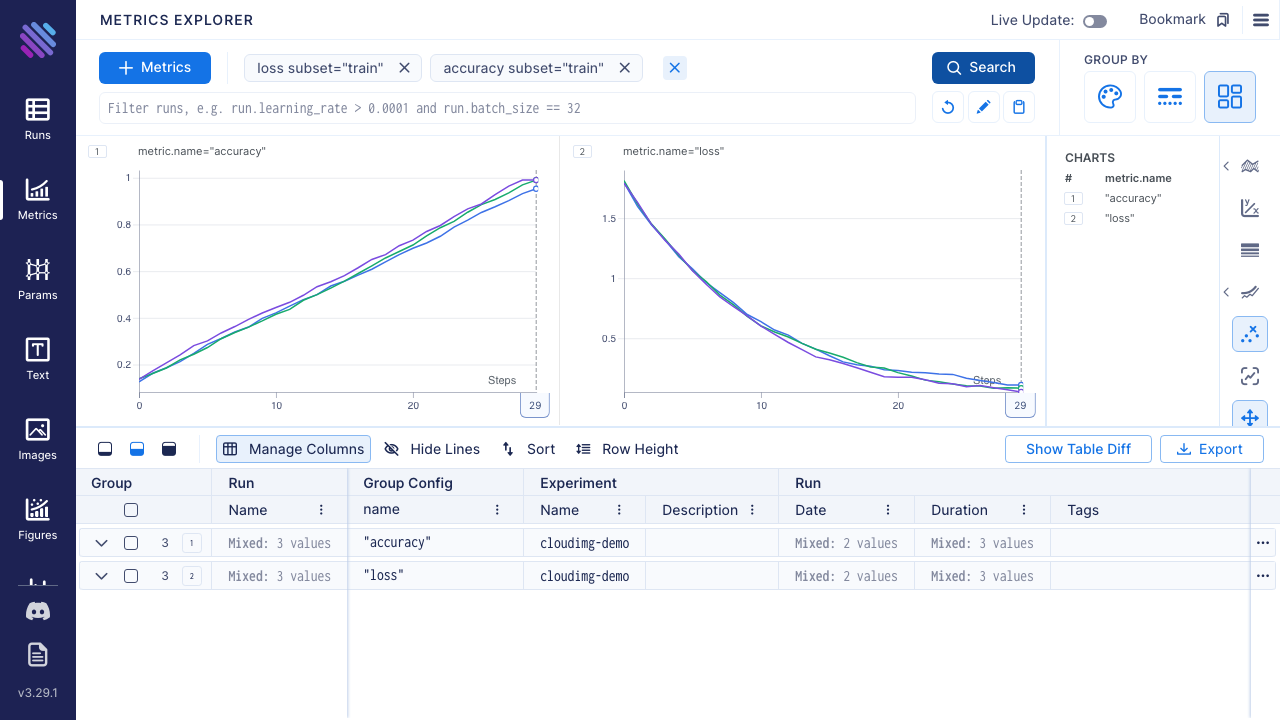This screenshot has height=720, width=1280.
Task: Open actions menu for "loss" row
Action: [1263, 576]
